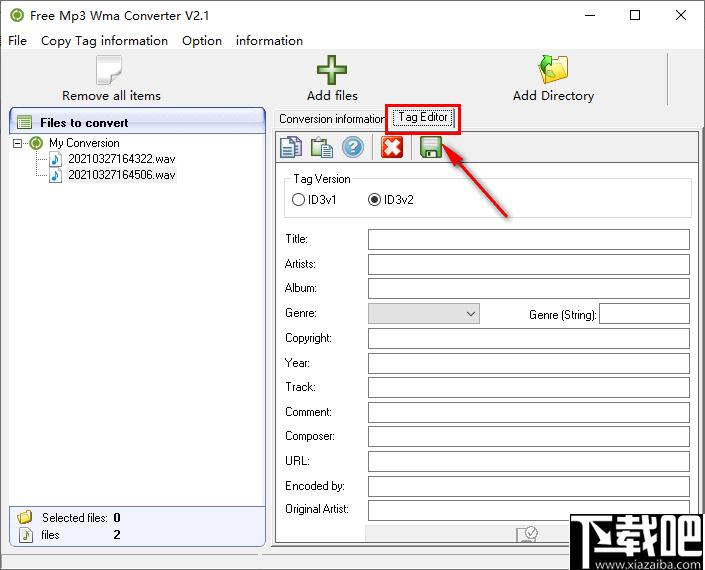Open the File menu
705x570 pixels.
(x=17, y=41)
